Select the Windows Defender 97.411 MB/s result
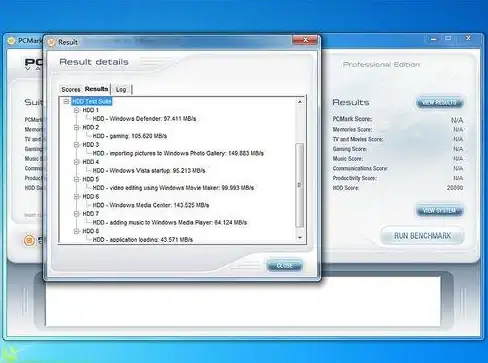This screenshot has width=488, height=363. click(x=144, y=119)
